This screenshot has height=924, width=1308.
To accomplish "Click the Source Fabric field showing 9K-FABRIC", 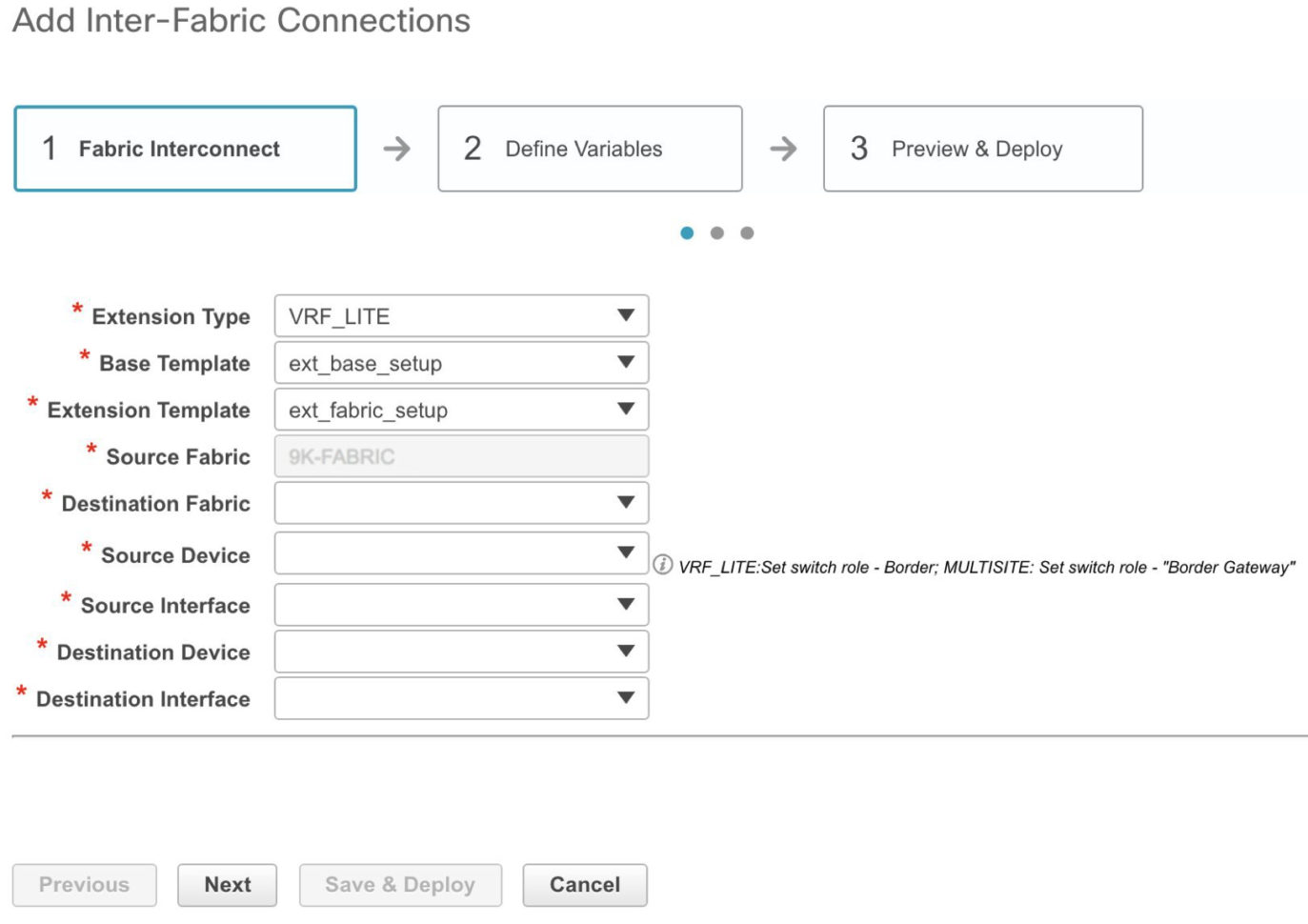I will pyautogui.click(x=461, y=455).
